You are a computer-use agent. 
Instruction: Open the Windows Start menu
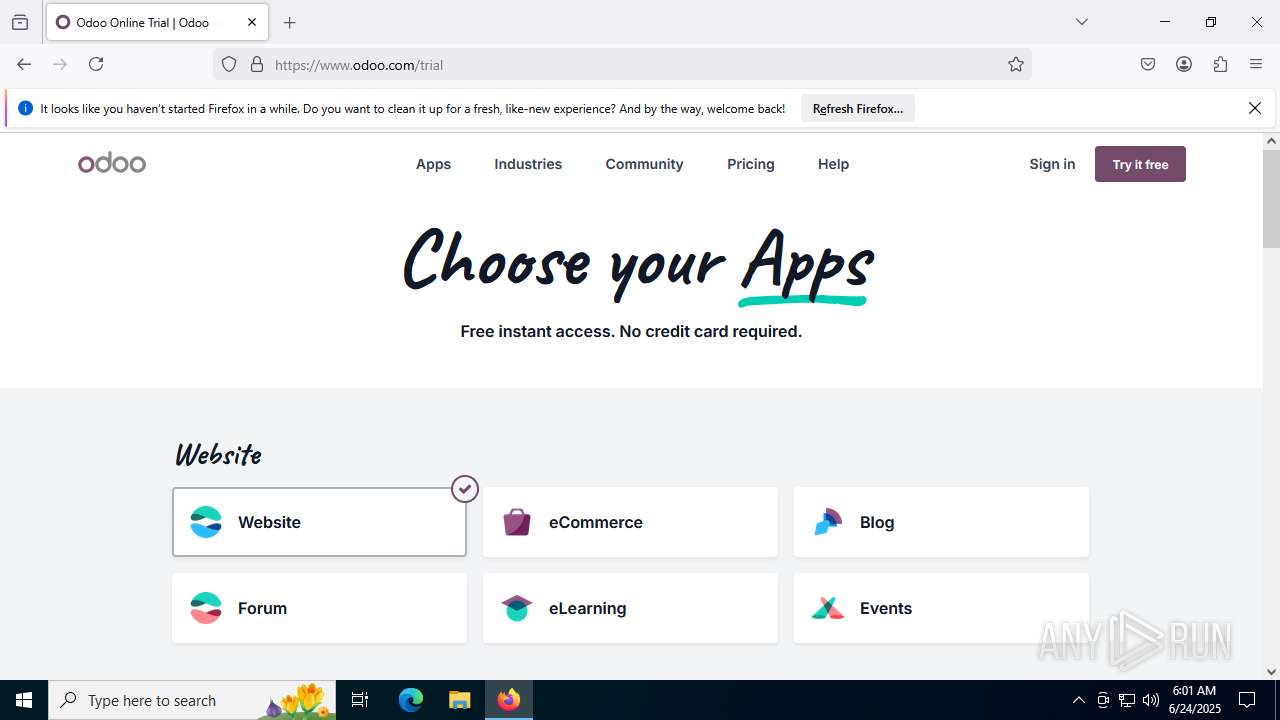(24, 700)
